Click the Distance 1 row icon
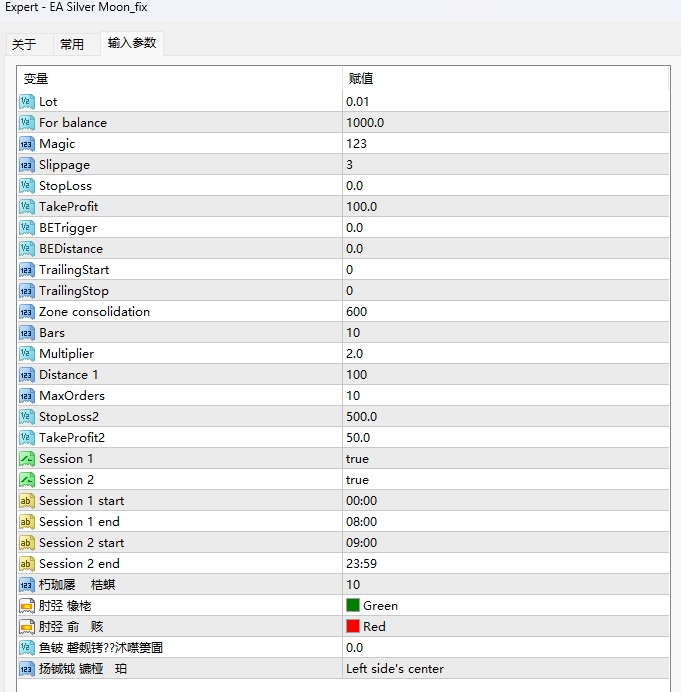Viewport: 681px width, 692px height. pos(26,375)
